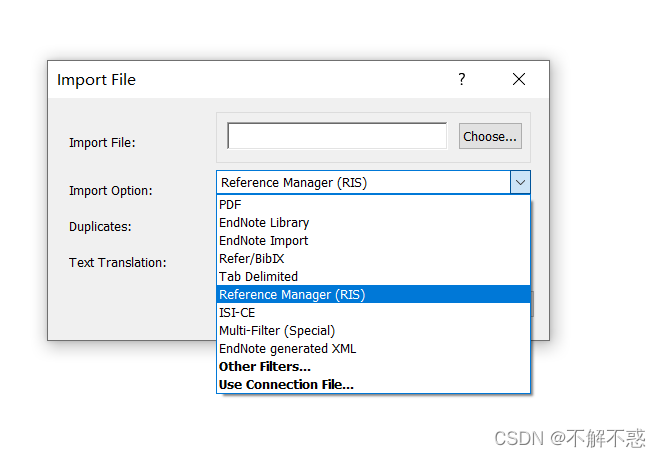Click the Duplicates: label
The width and height of the screenshot is (661, 457).
(x=100, y=227)
